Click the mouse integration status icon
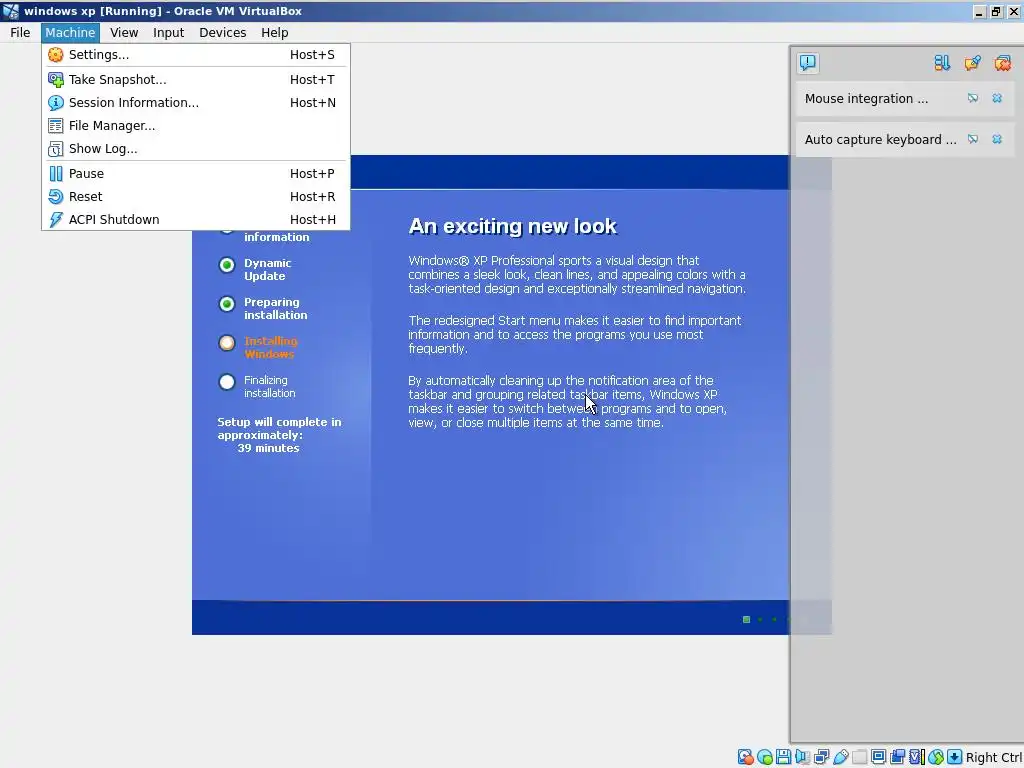This screenshot has width=1024, height=768. pyautogui.click(x=936, y=757)
